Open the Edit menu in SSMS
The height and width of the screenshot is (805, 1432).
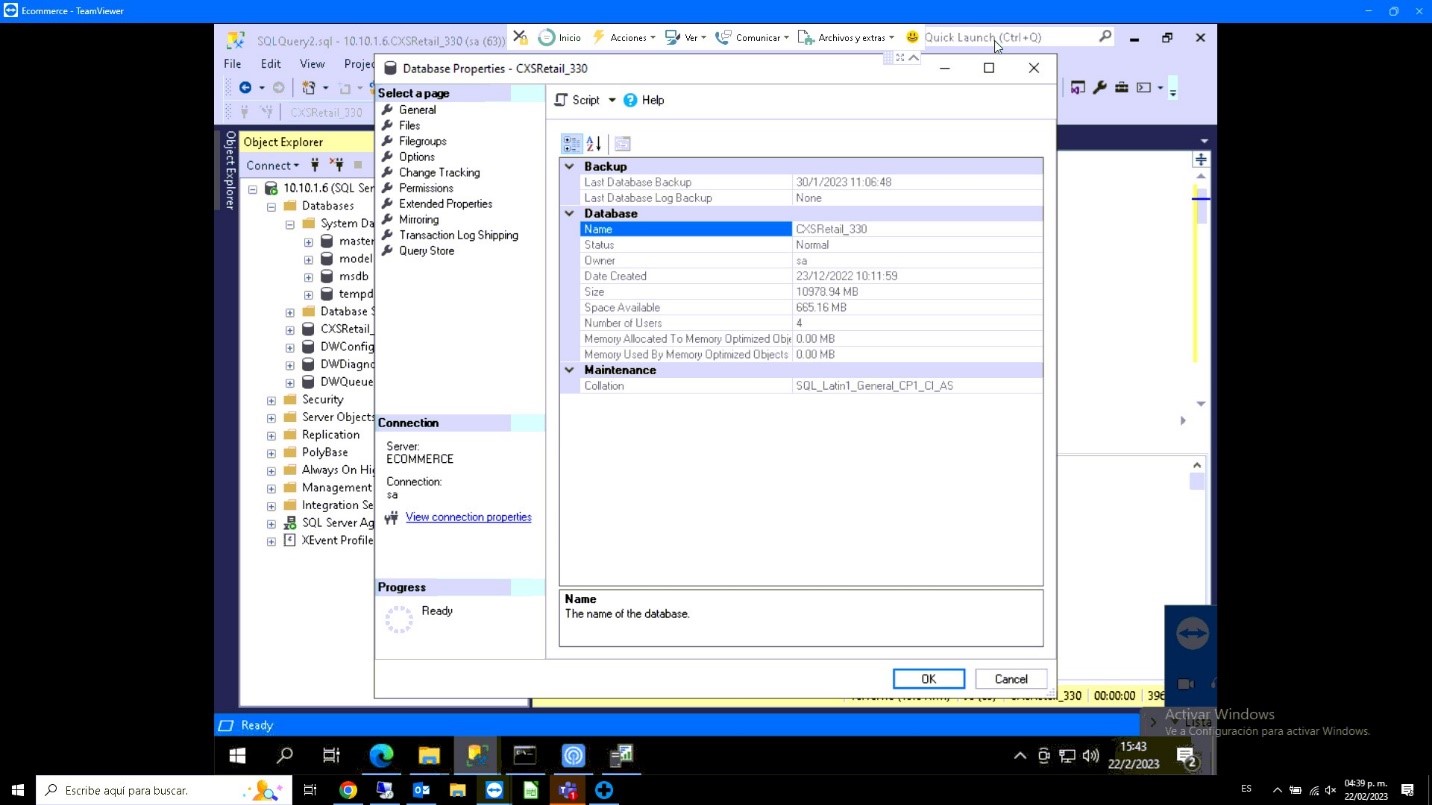[x=271, y=64]
